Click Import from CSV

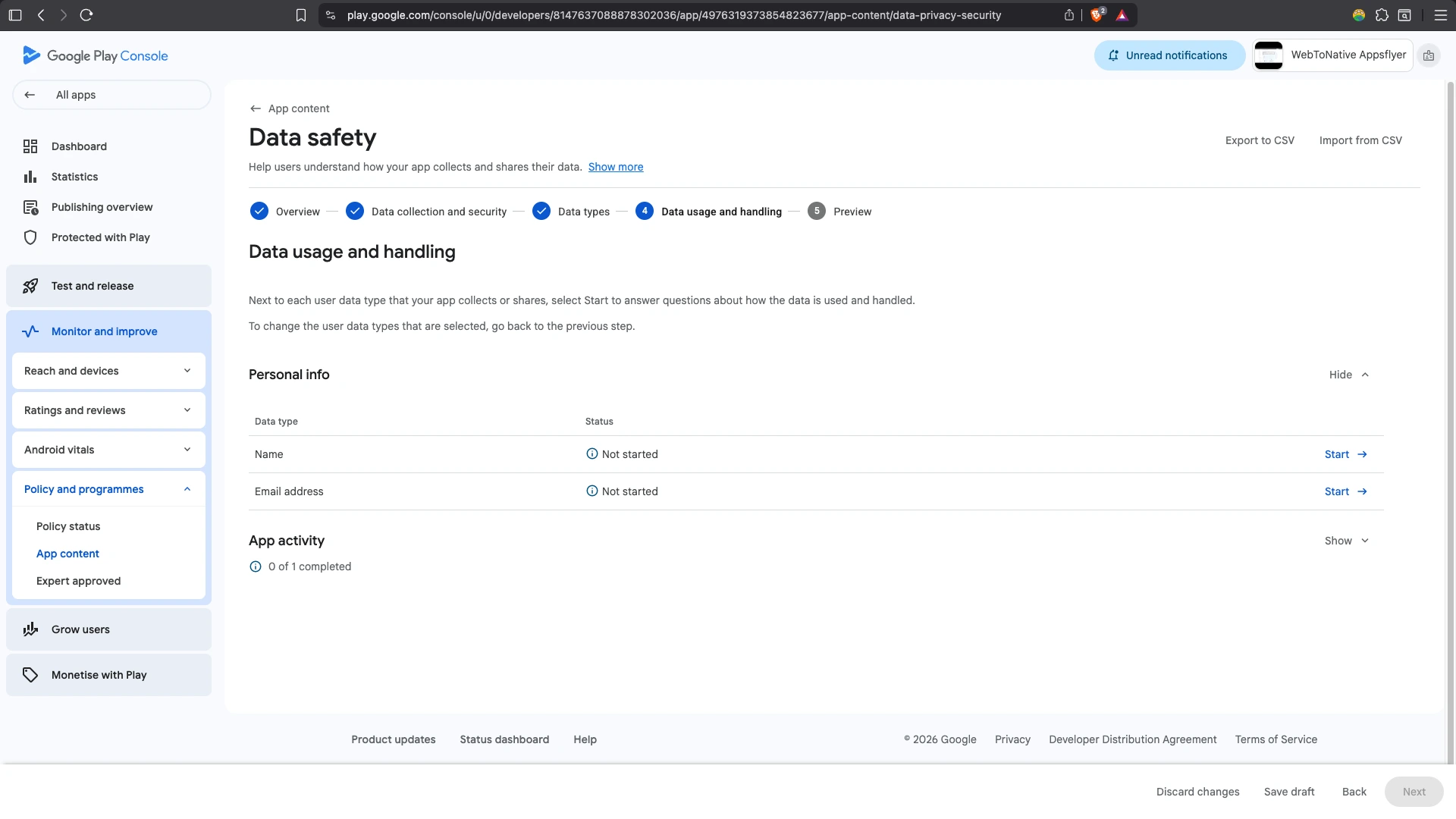[x=1360, y=140]
